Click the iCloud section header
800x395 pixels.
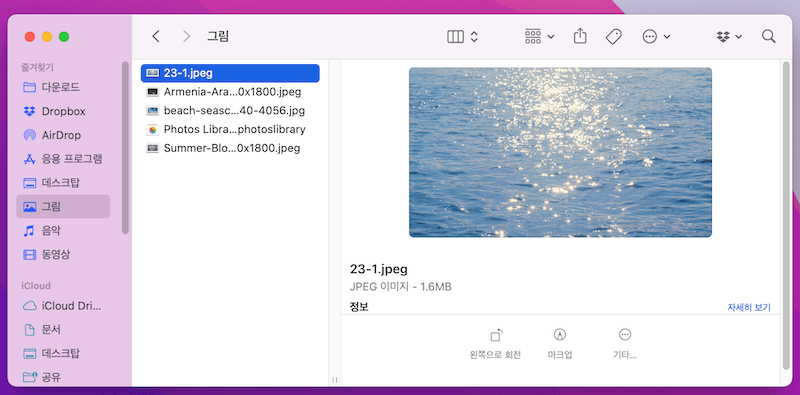coord(36,286)
